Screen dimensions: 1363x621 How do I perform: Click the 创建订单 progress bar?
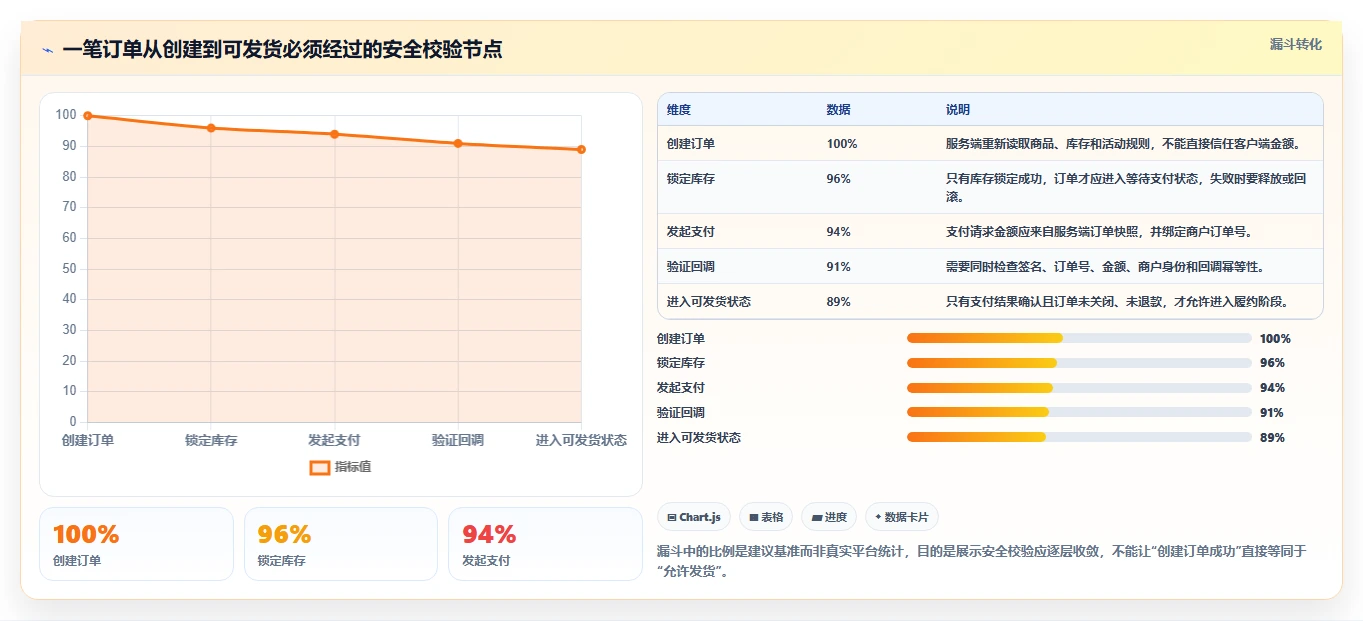pos(1079,338)
